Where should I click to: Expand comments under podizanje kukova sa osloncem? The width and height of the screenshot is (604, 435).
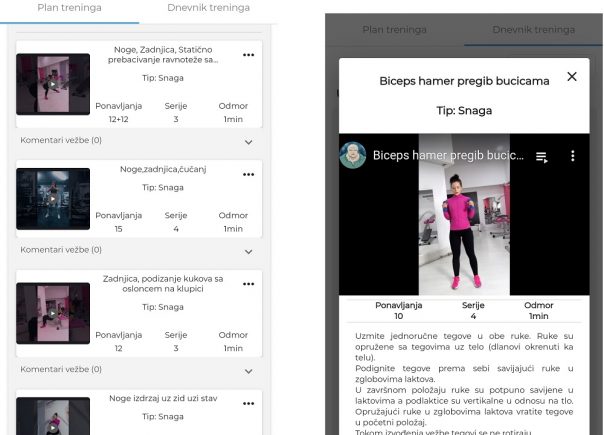point(249,370)
